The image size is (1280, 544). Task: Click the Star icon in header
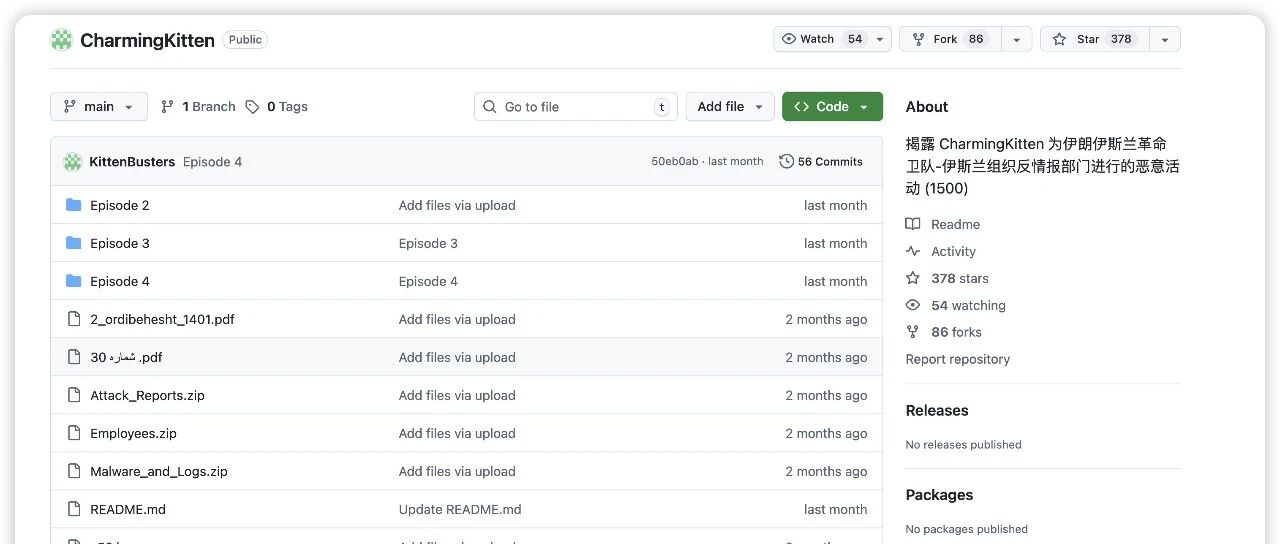coord(1059,39)
